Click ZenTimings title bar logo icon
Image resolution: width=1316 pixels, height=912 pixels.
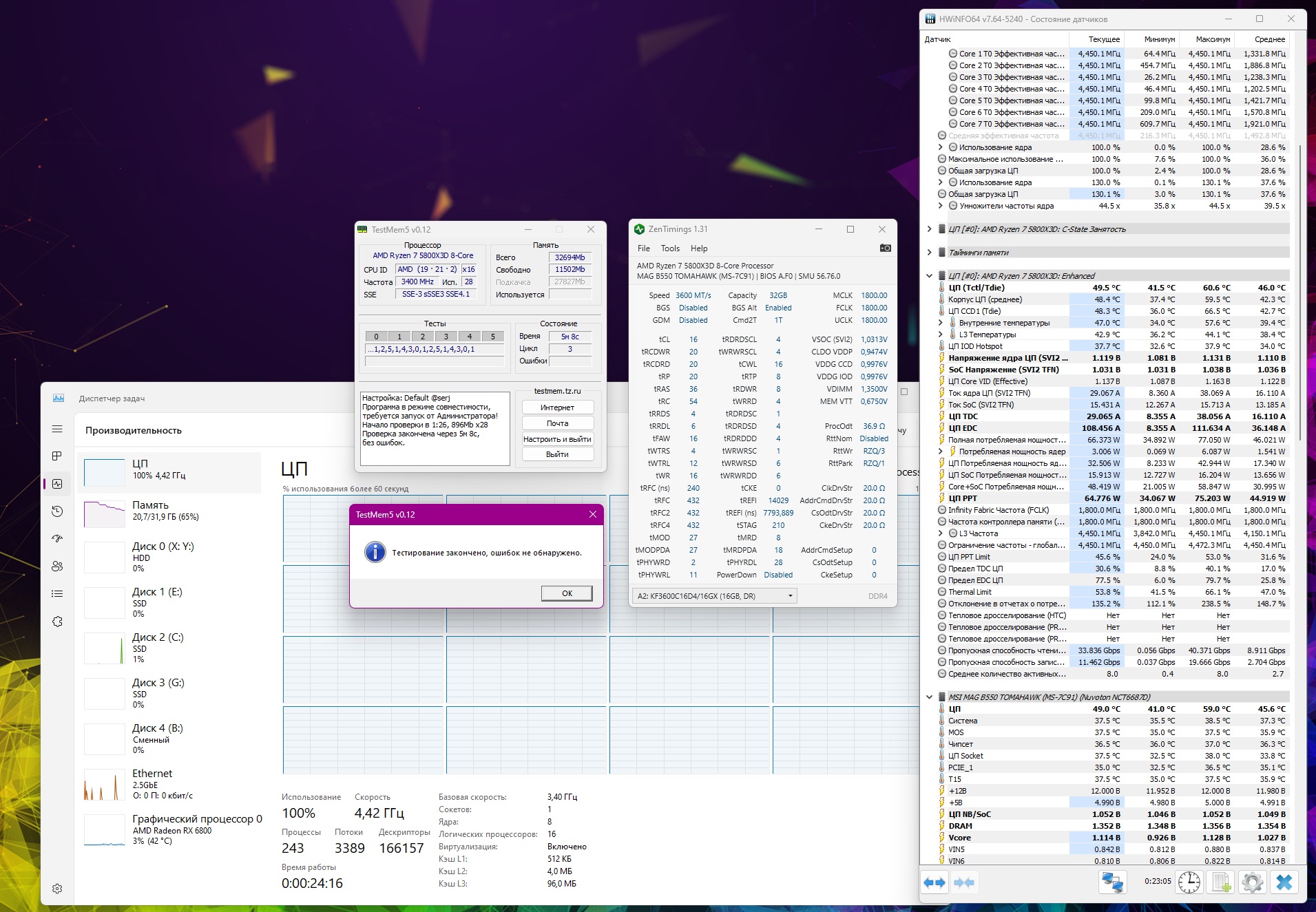[639, 229]
